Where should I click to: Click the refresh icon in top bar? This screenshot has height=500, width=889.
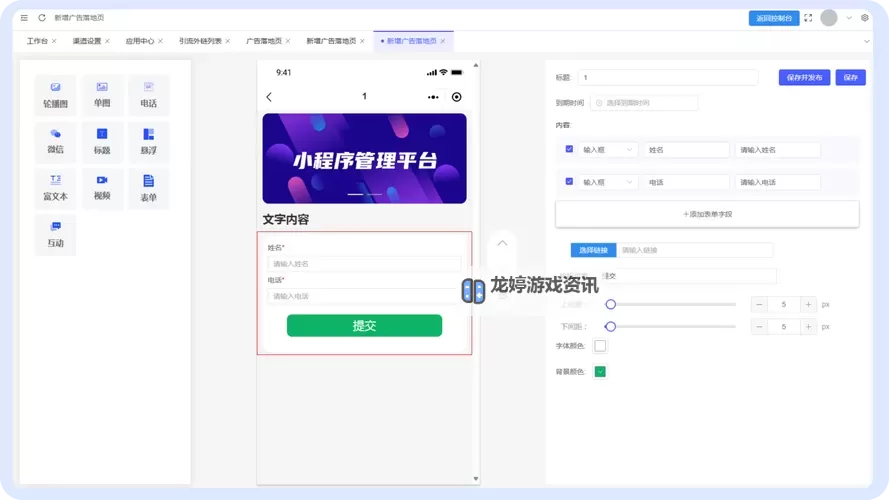click(42, 18)
